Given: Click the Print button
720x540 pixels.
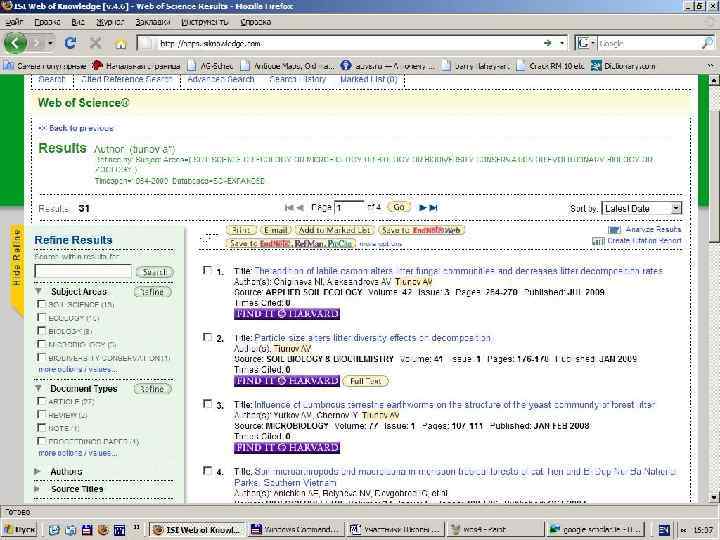Looking at the screenshot, I should [x=242, y=230].
